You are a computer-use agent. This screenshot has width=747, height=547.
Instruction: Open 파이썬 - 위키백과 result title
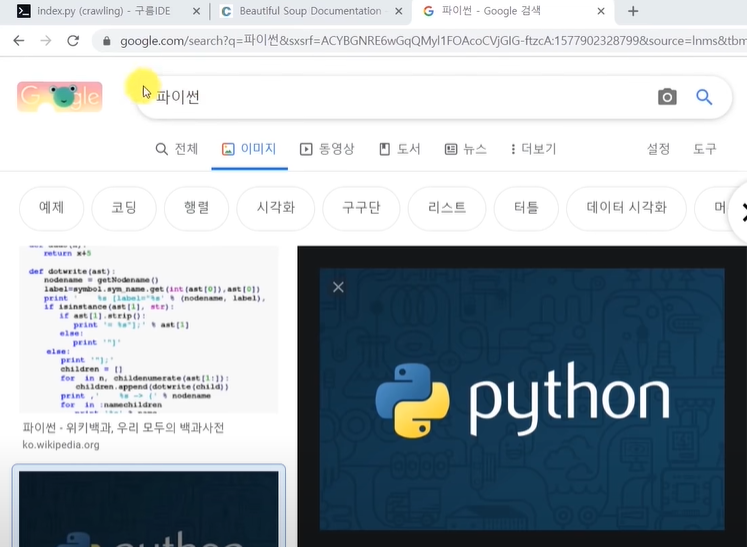[123, 428]
